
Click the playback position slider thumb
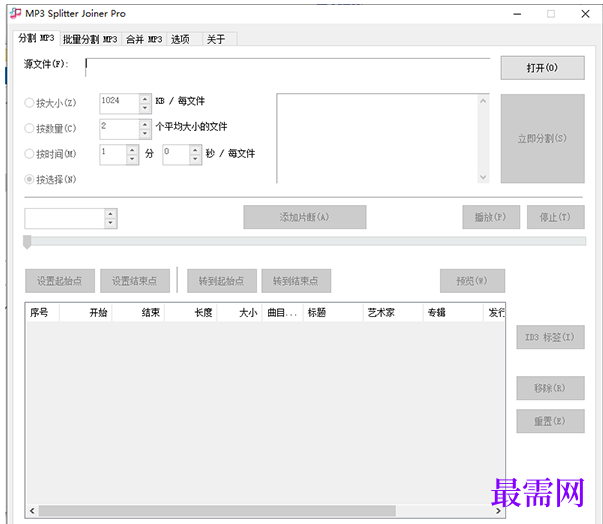27,242
